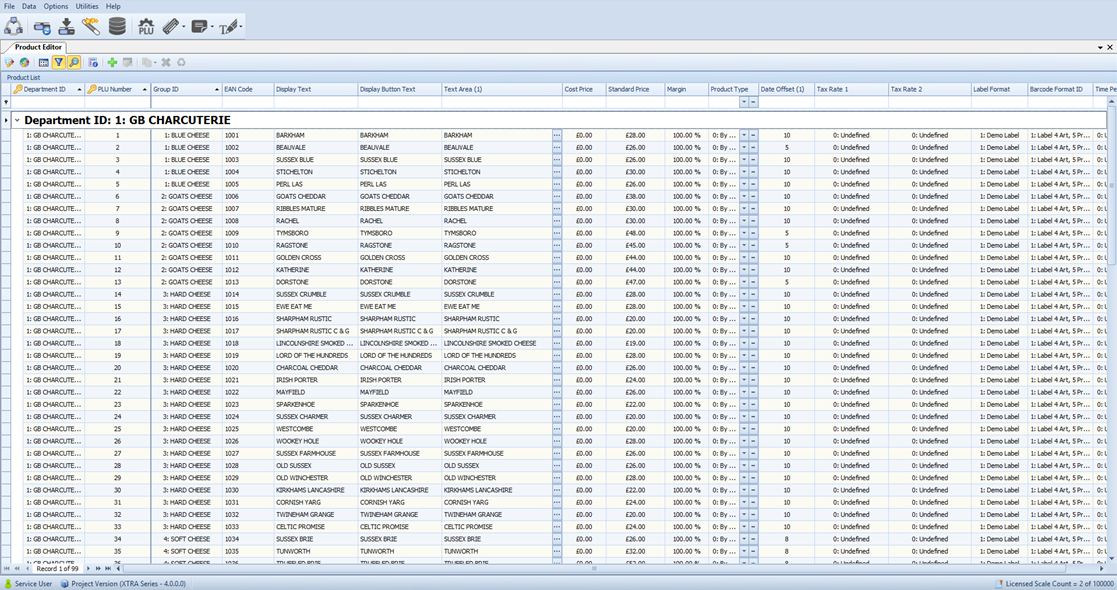The image size is (1117, 590).
Task: Click the refresh icon in the Product Editor toolbar
Action: pos(183,63)
